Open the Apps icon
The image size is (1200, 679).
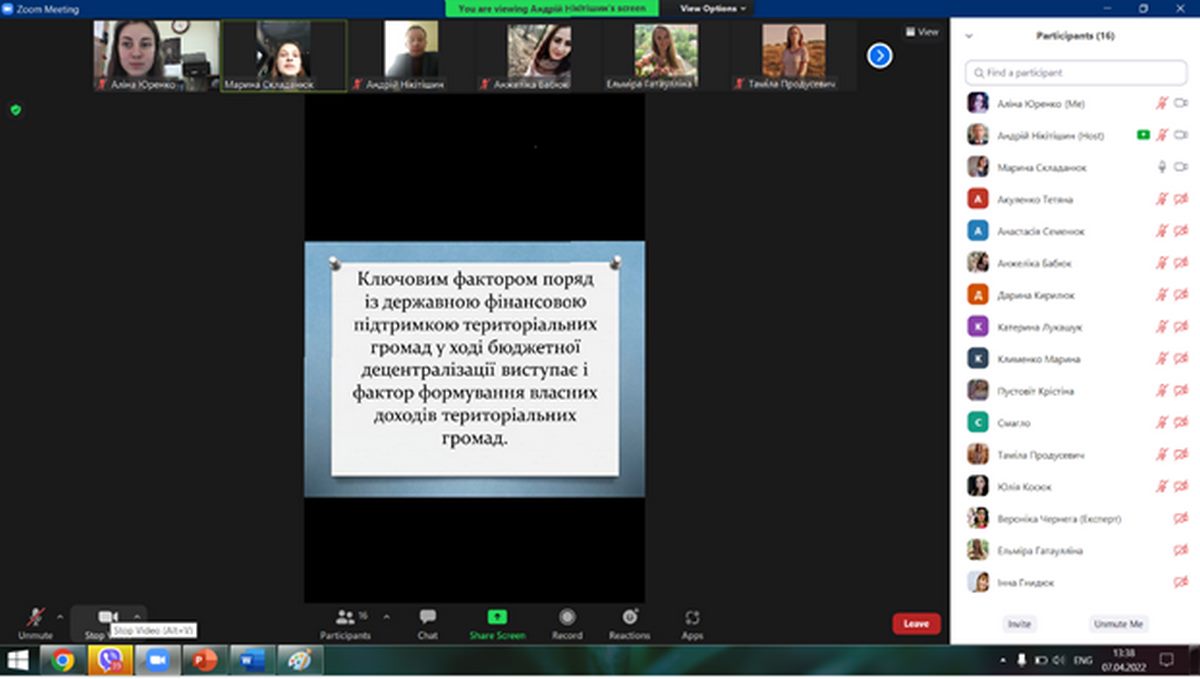coord(692,617)
